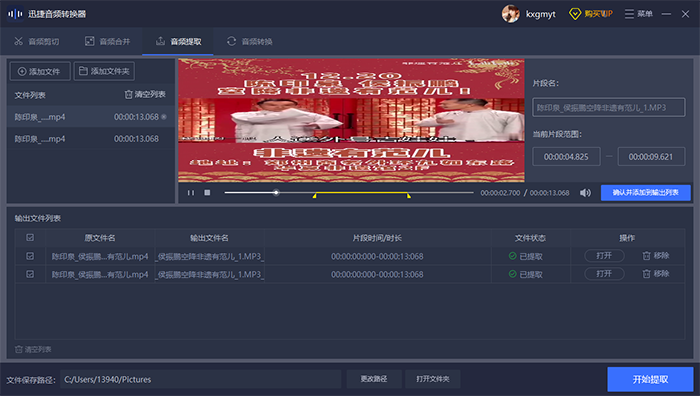700x396 pixels.
Task: Select the first file in 文件列表
Action: tap(91, 117)
